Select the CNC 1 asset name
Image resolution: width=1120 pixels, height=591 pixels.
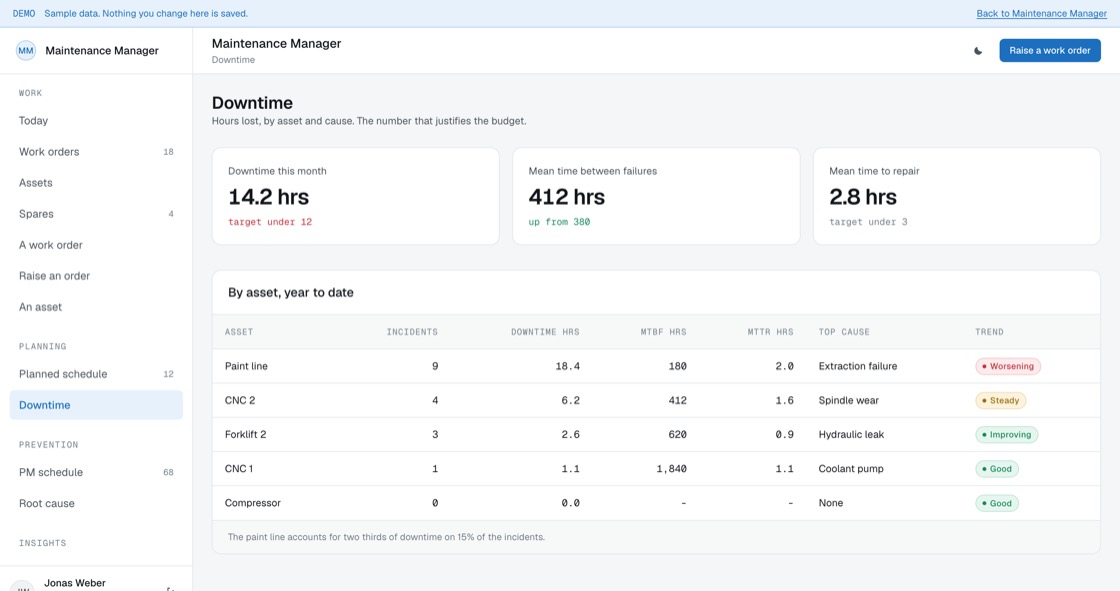pos(239,469)
